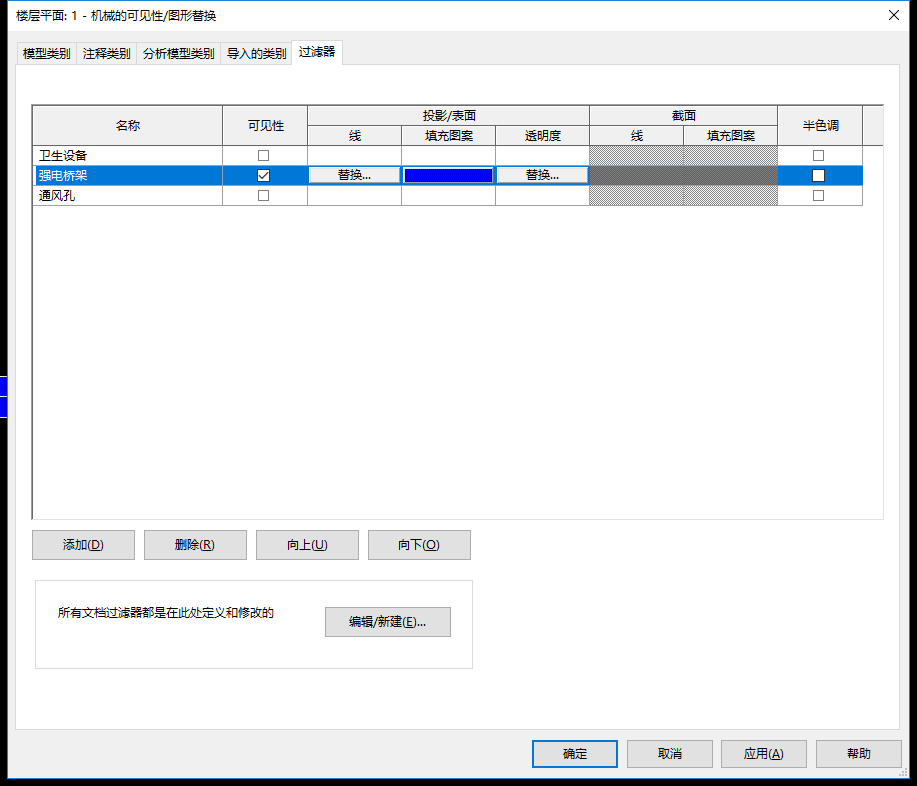
Task: Switch to the 注释类别 tab
Action: 106,54
